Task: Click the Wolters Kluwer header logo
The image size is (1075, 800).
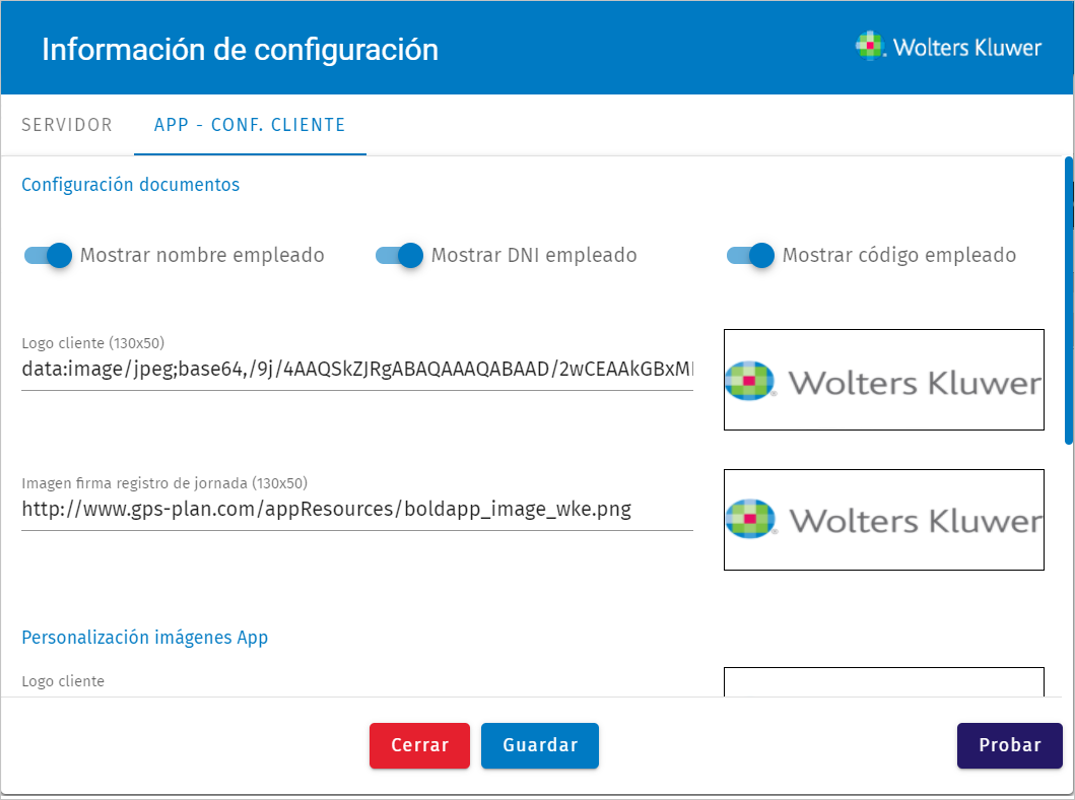Action: tap(948, 47)
